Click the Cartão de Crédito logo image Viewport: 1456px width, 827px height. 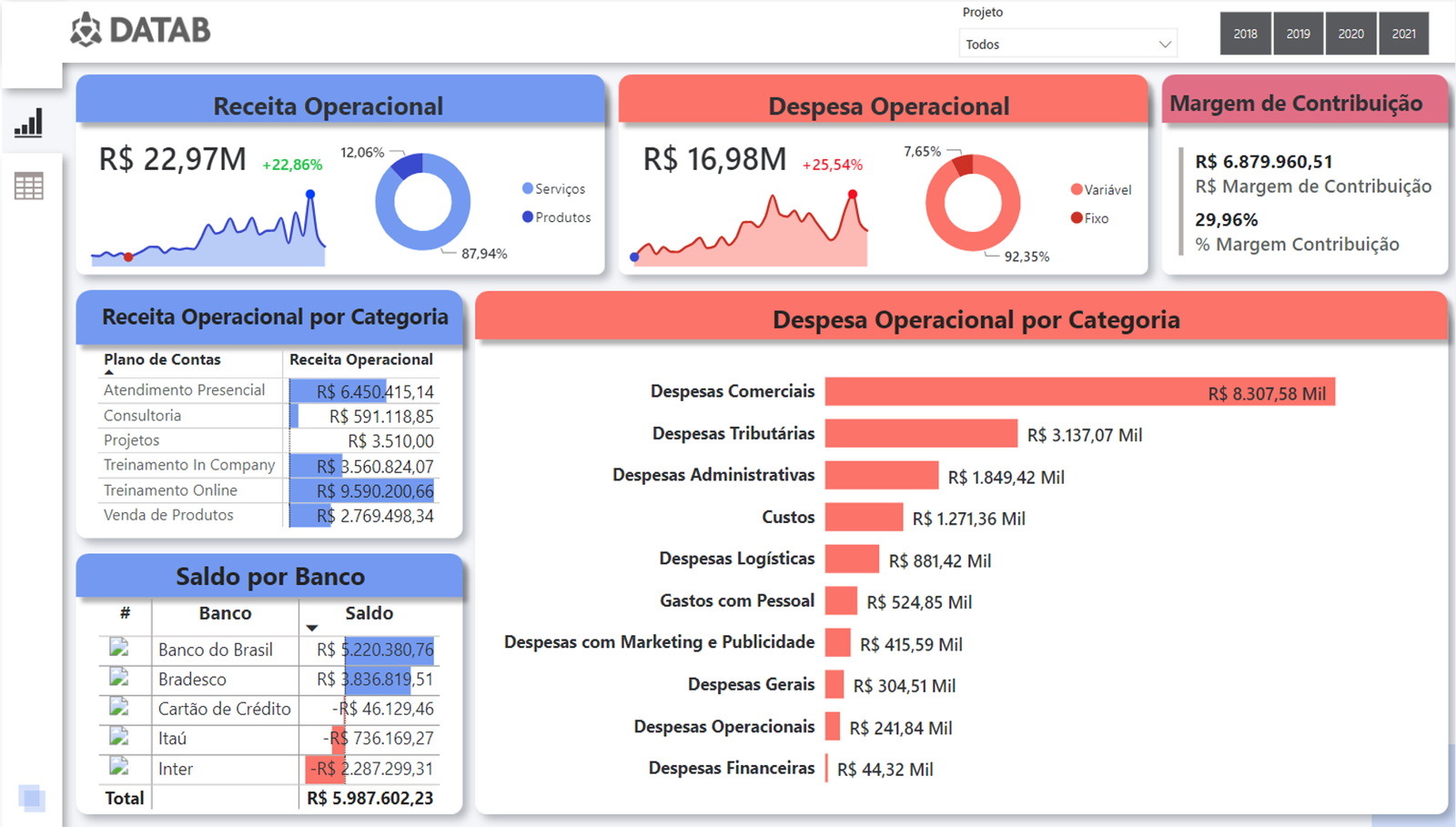[x=119, y=708]
